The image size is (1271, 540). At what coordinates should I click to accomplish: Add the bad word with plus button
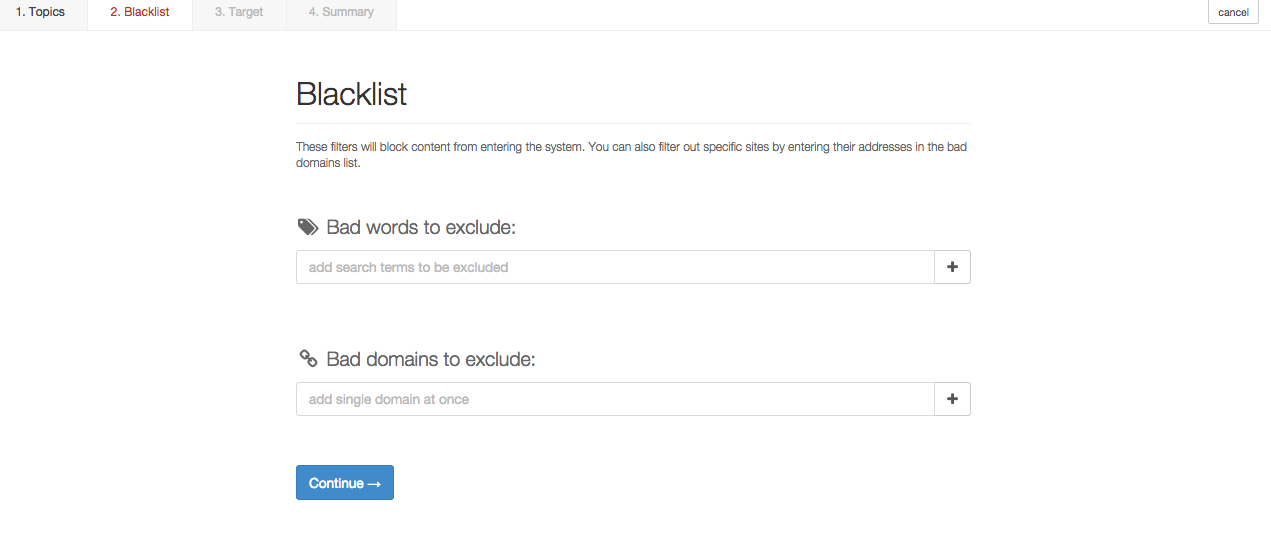[952, 267]
